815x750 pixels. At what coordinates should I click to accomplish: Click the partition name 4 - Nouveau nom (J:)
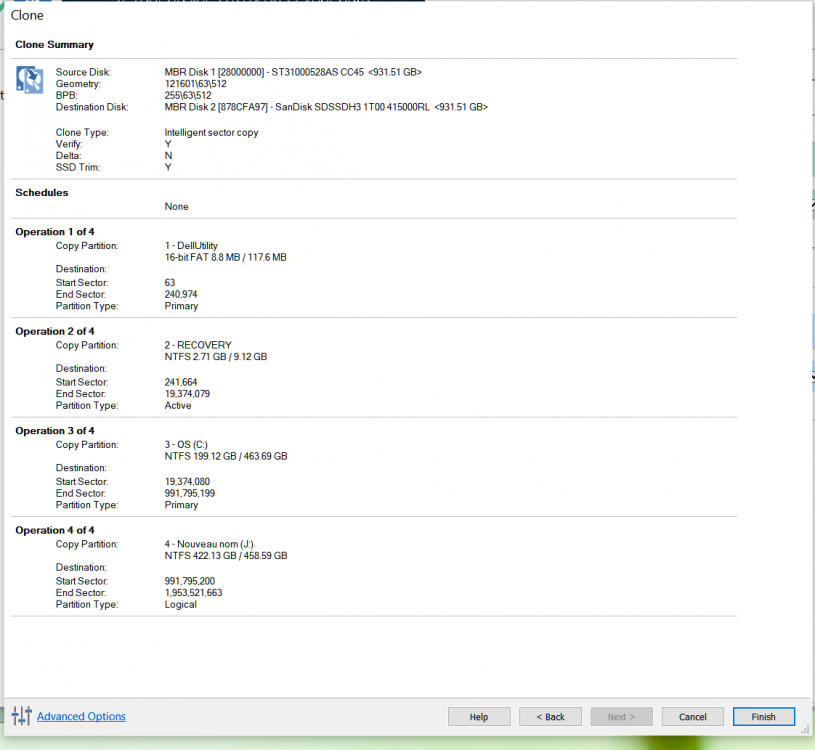tap(209, 544)
